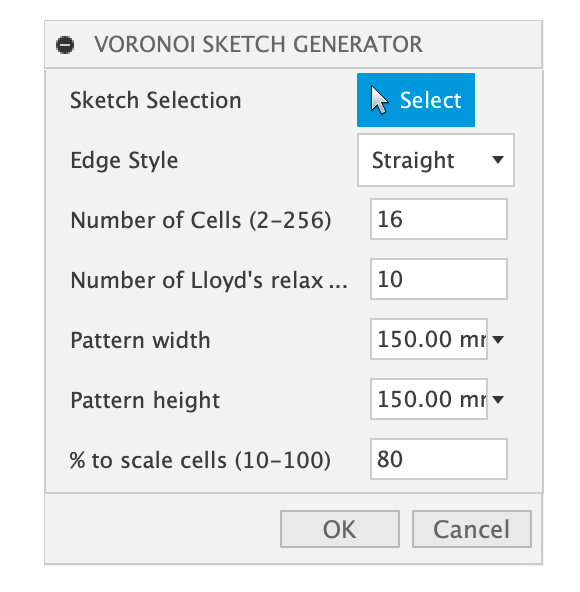Click the Pattern width label
This screenshot has height=592, width=580.
tap(140, 340)
